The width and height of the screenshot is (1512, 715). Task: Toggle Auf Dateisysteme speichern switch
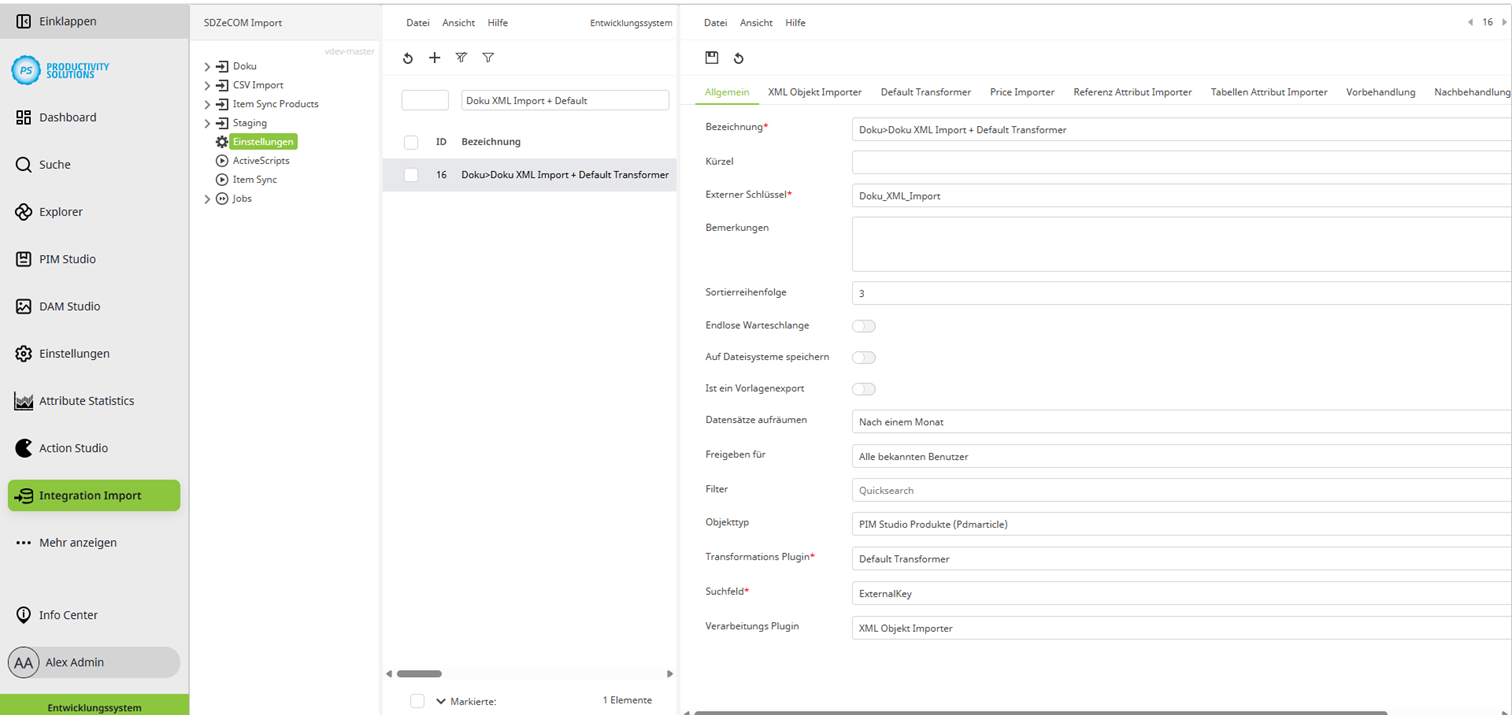tap(864, 358)
